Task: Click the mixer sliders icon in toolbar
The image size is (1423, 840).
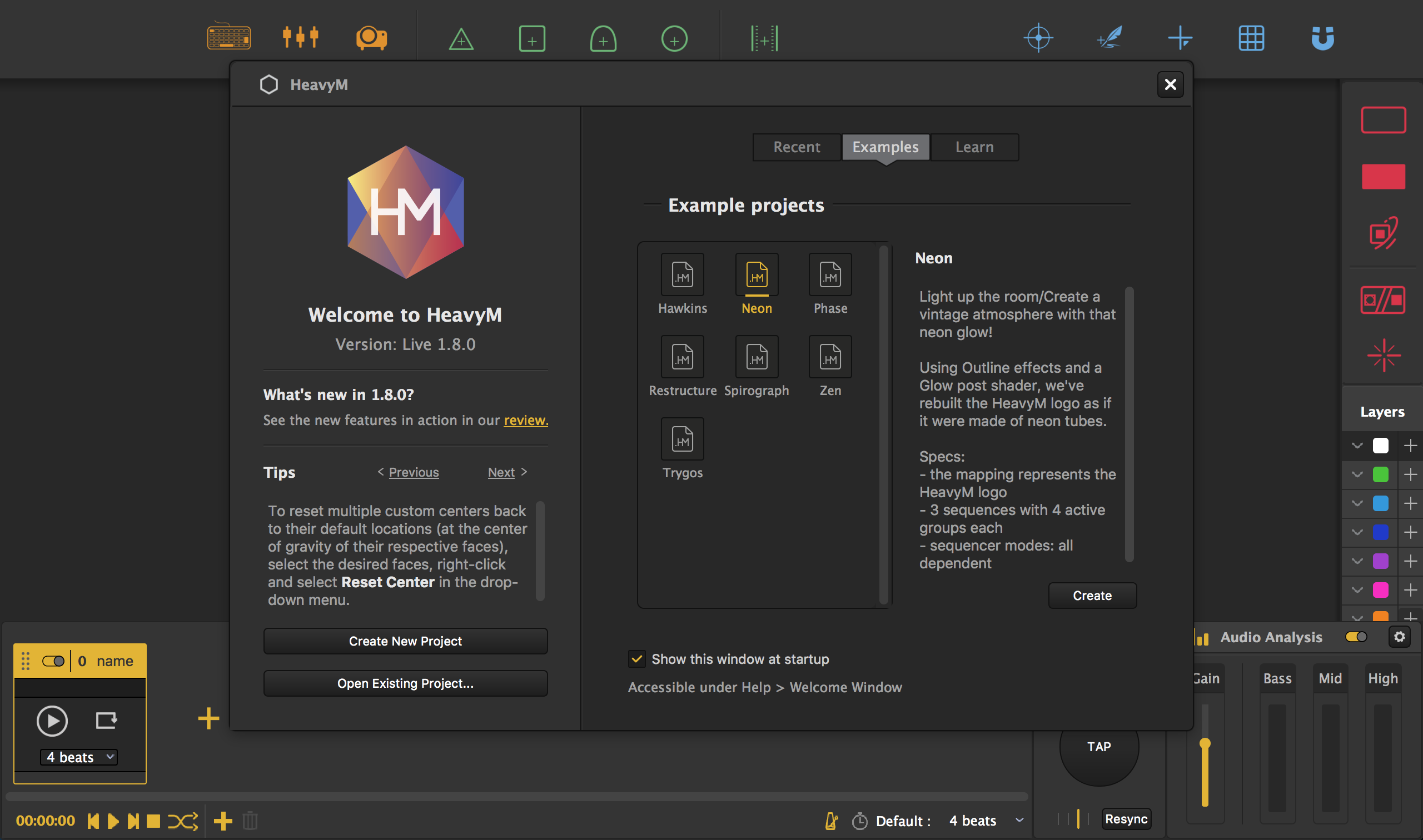Action: coord(300,37)
